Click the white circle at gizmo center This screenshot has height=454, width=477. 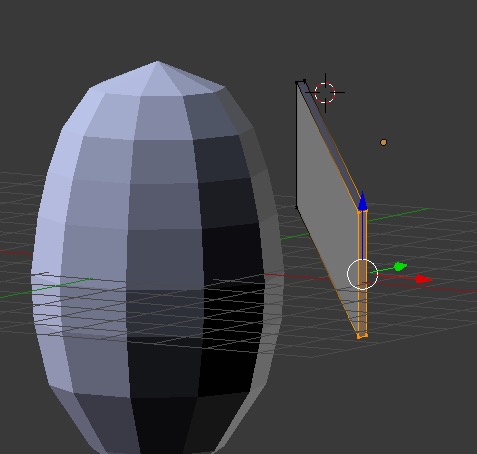362,274
